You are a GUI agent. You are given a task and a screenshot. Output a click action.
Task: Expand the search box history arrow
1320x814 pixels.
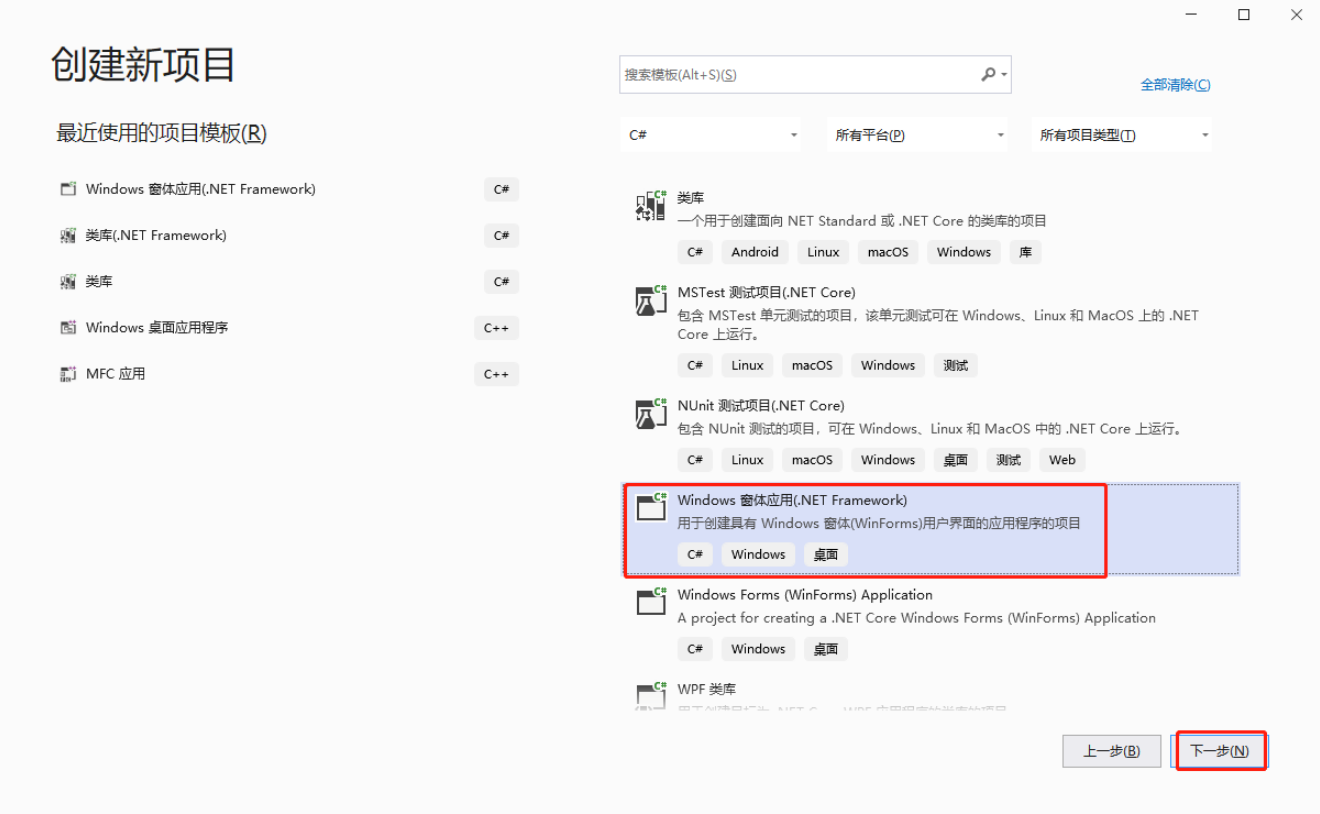point(1004,74)
